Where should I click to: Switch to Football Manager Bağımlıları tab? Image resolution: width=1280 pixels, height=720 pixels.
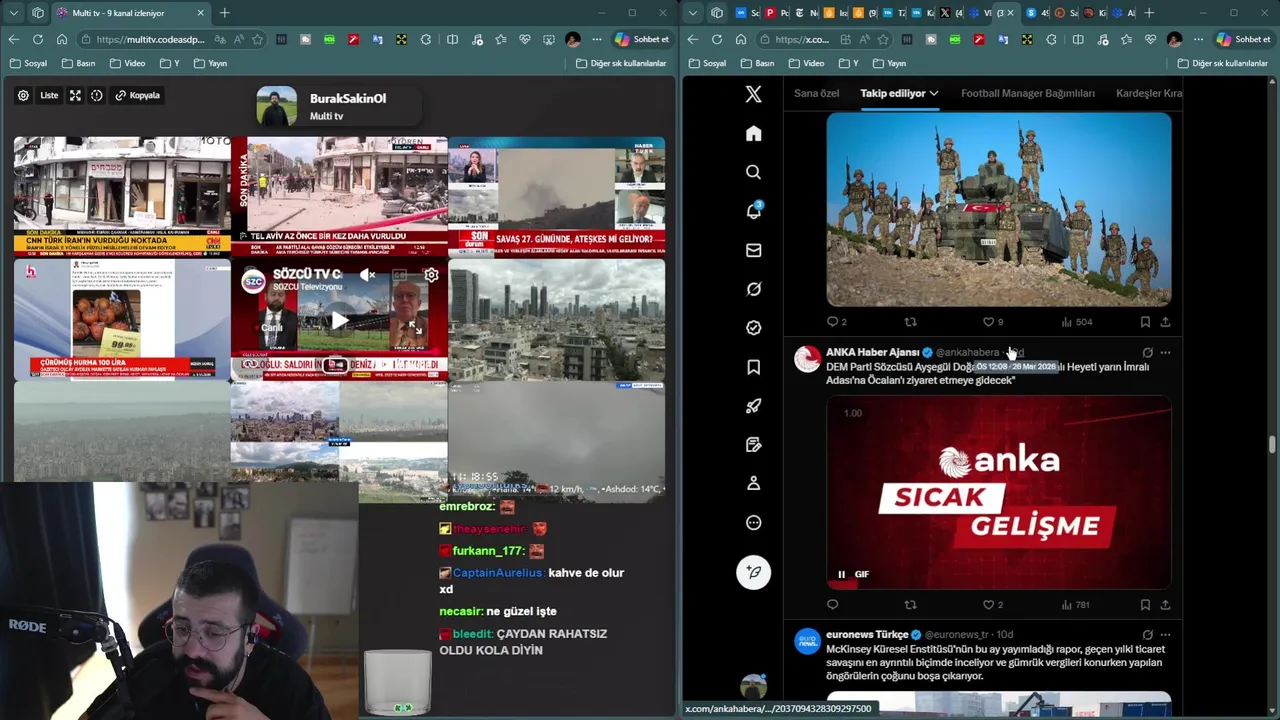pos(1028,93)
